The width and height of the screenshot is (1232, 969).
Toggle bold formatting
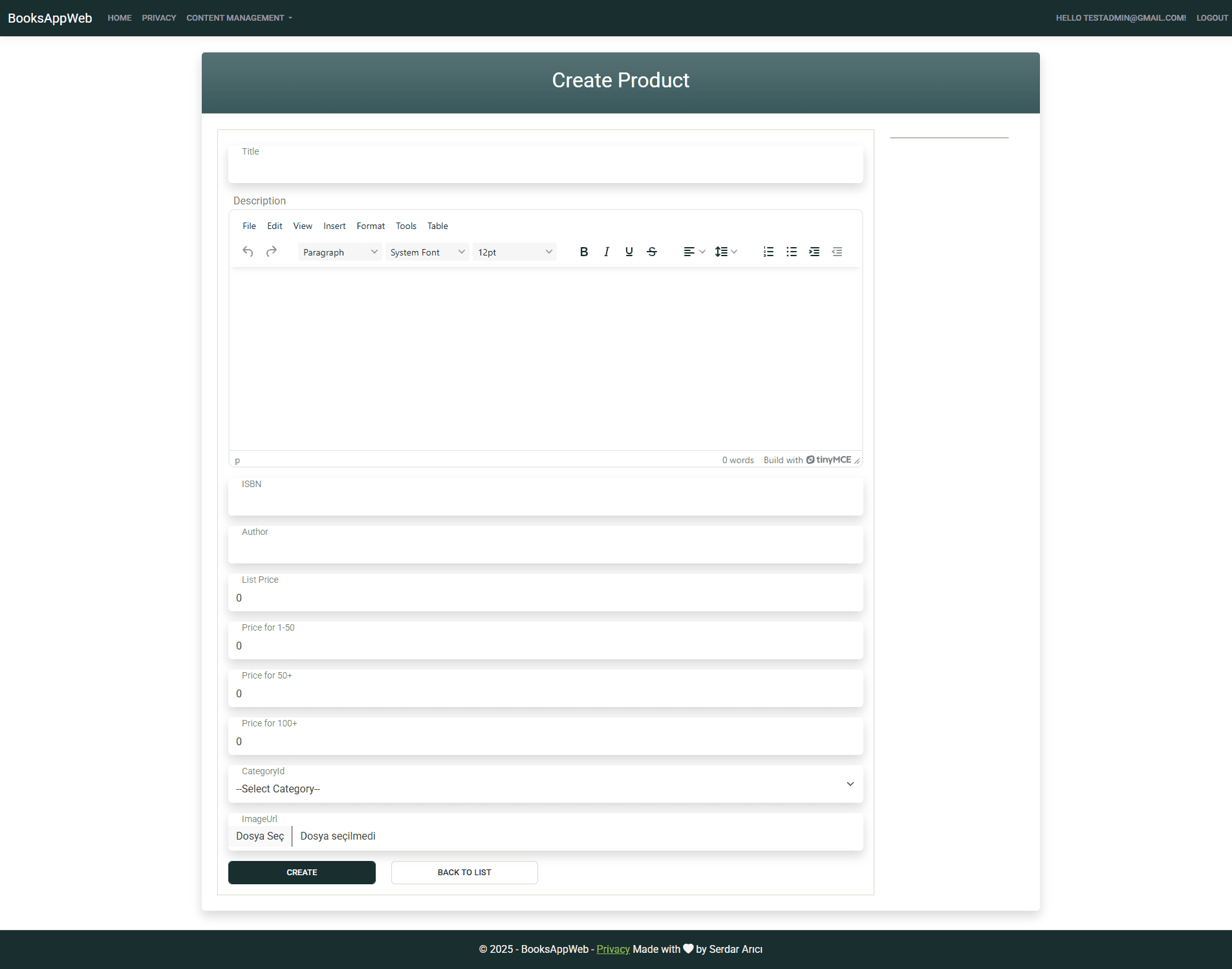(584, 252)
